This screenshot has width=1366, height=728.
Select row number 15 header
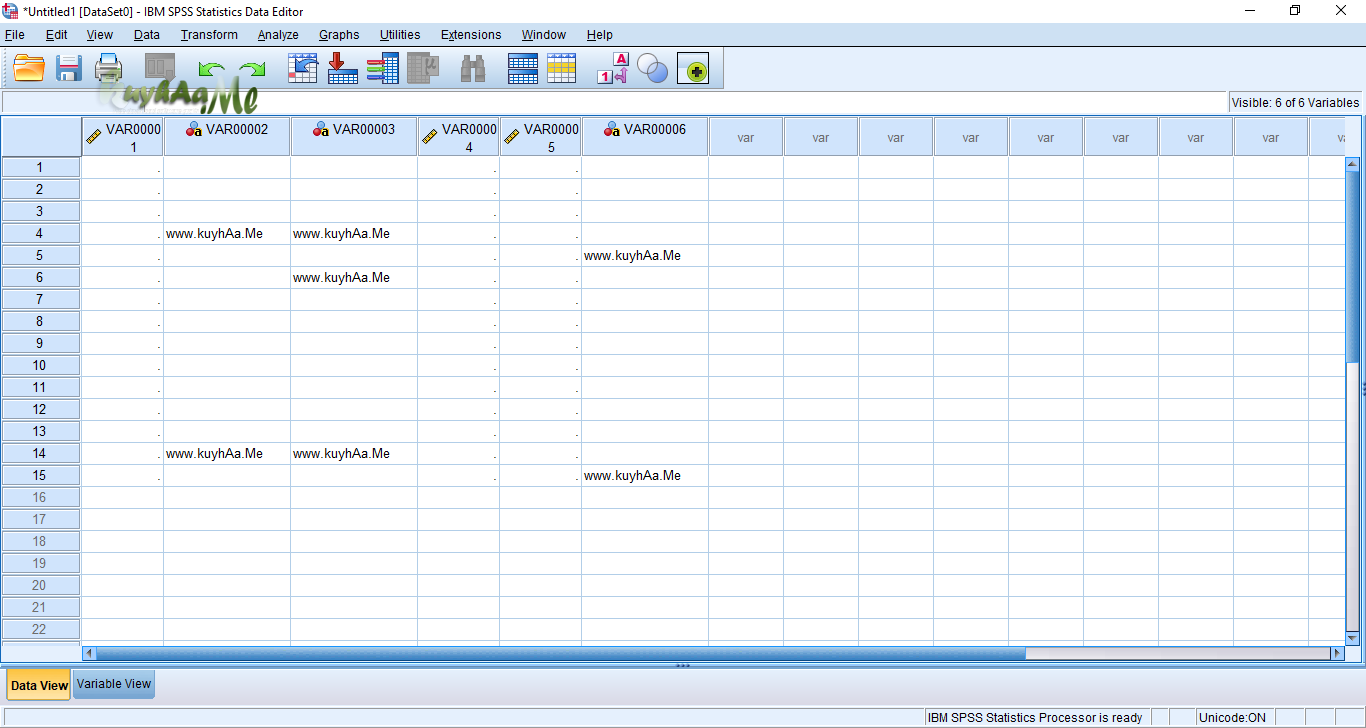click(40, 475)
